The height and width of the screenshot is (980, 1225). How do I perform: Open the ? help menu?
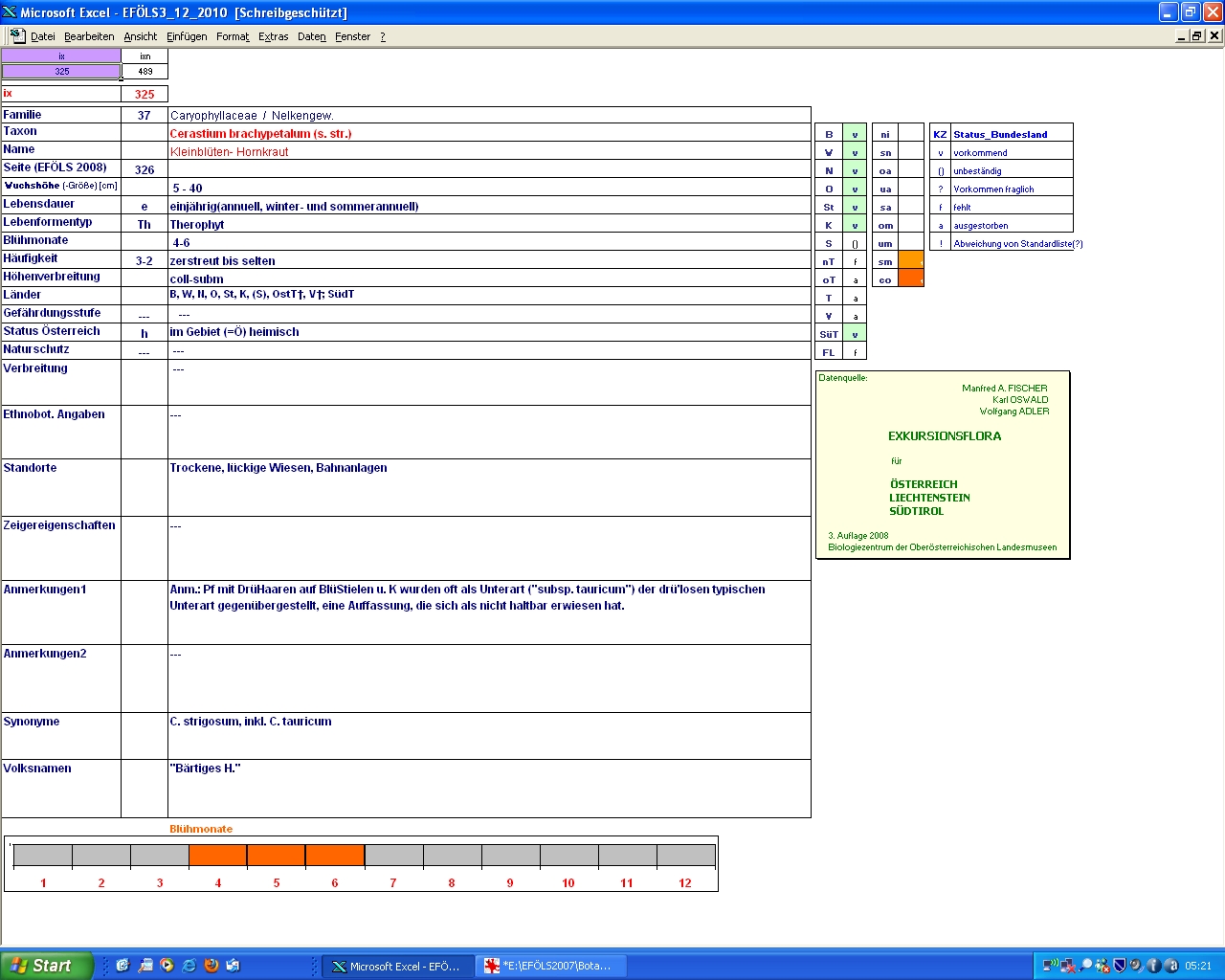383,36
